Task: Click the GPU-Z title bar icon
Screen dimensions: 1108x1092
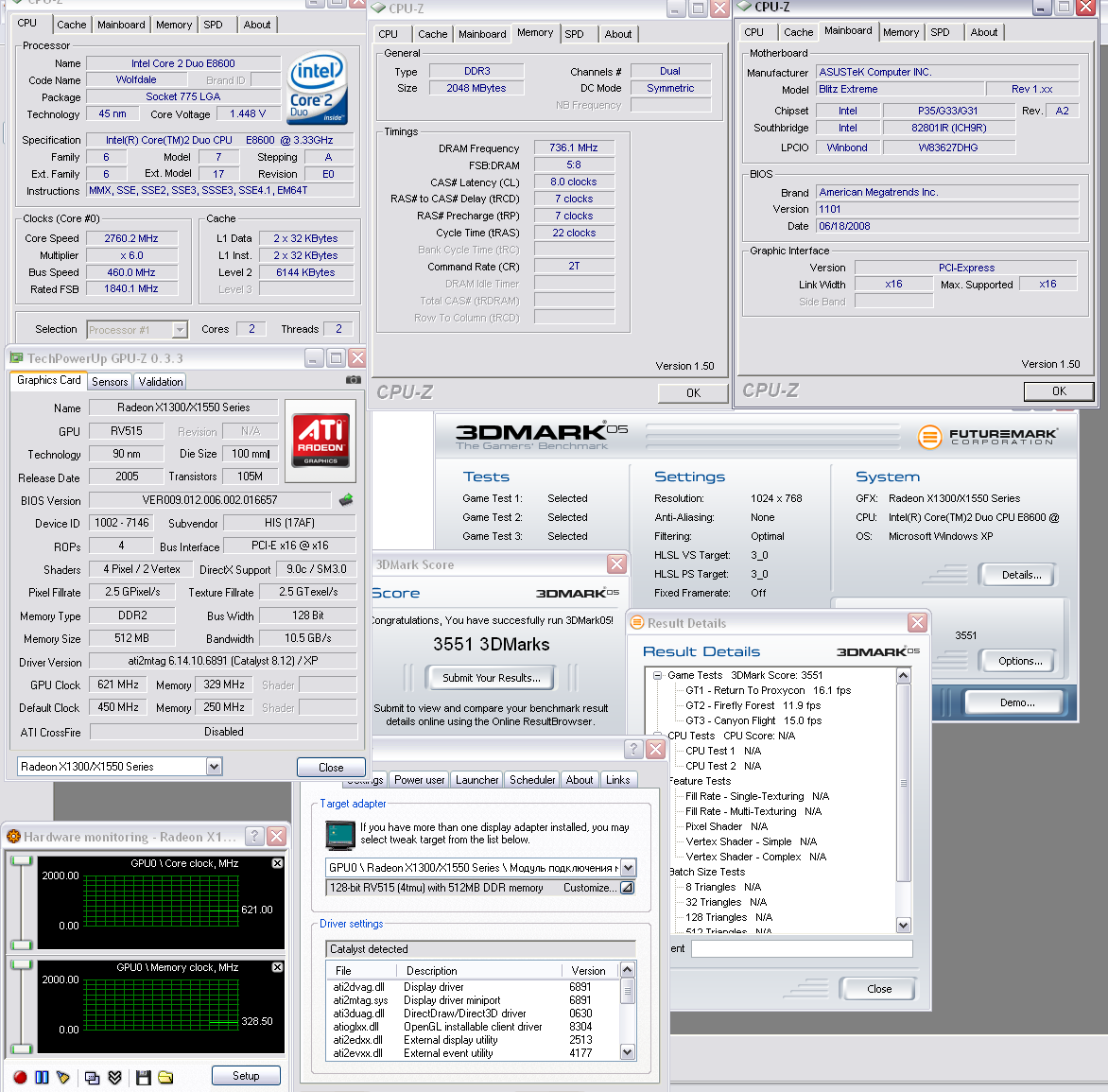Action: click(16, 358)
